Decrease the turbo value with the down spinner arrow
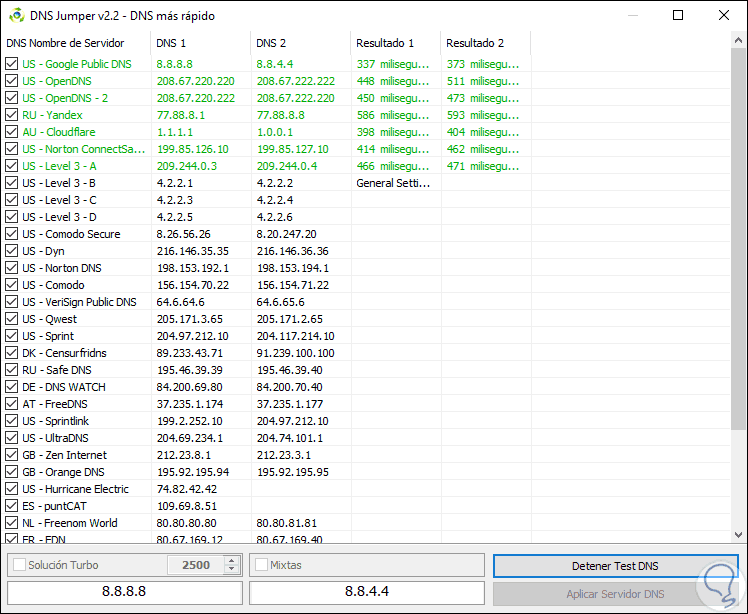 231,569
